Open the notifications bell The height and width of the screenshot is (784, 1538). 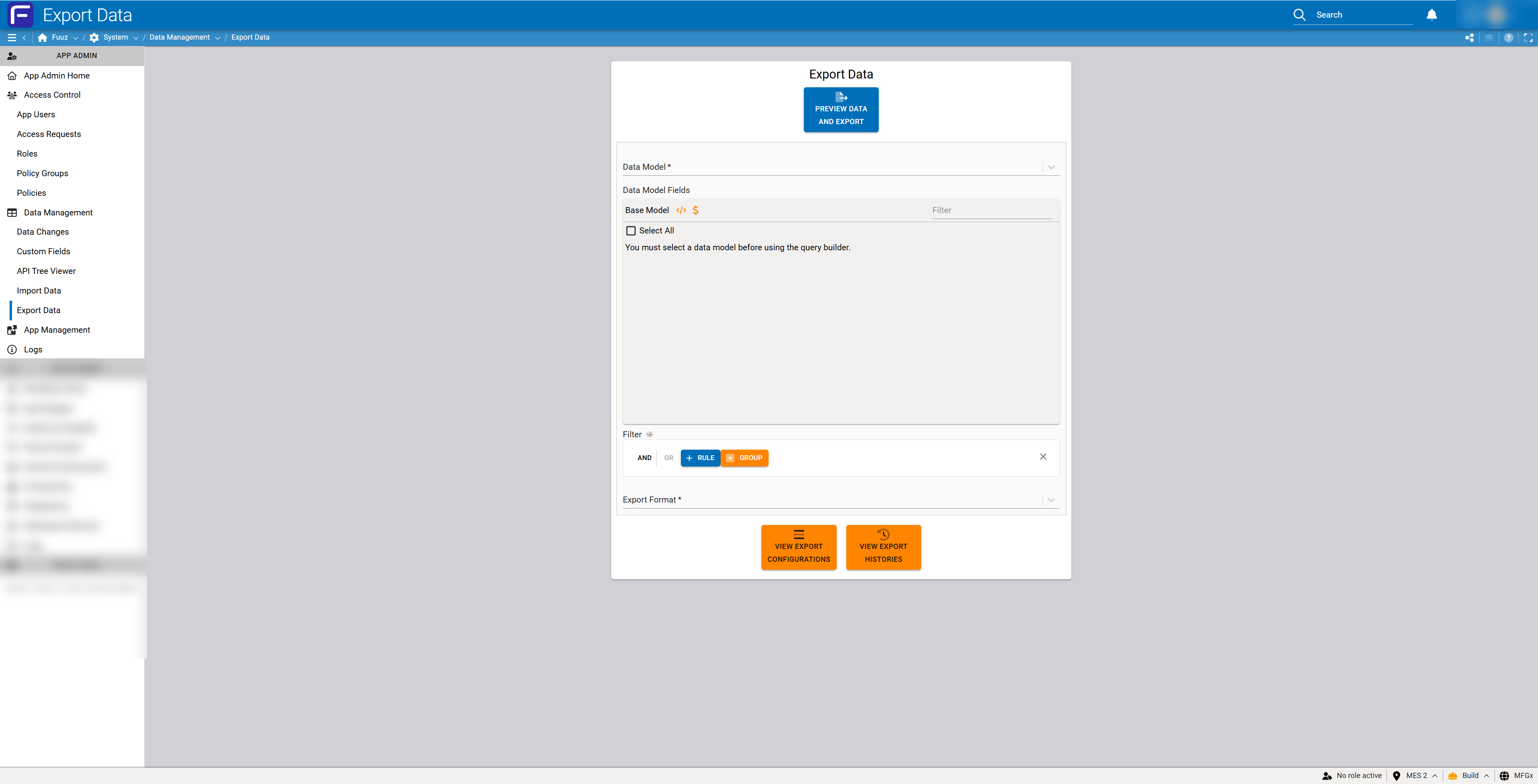point(1432,15)
